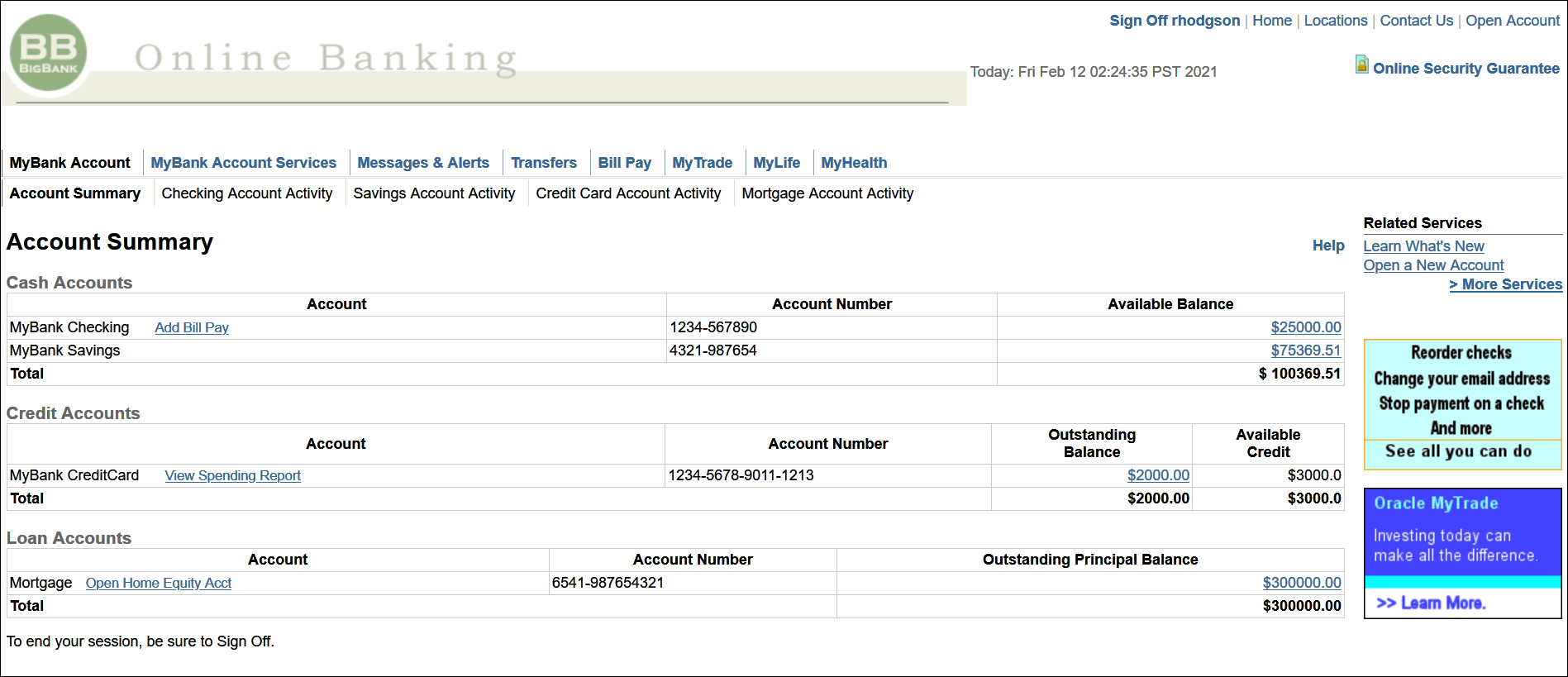Select checking account number 1234-567890
This screenshot has width=1568, height=677.
(x=713, y=327)
